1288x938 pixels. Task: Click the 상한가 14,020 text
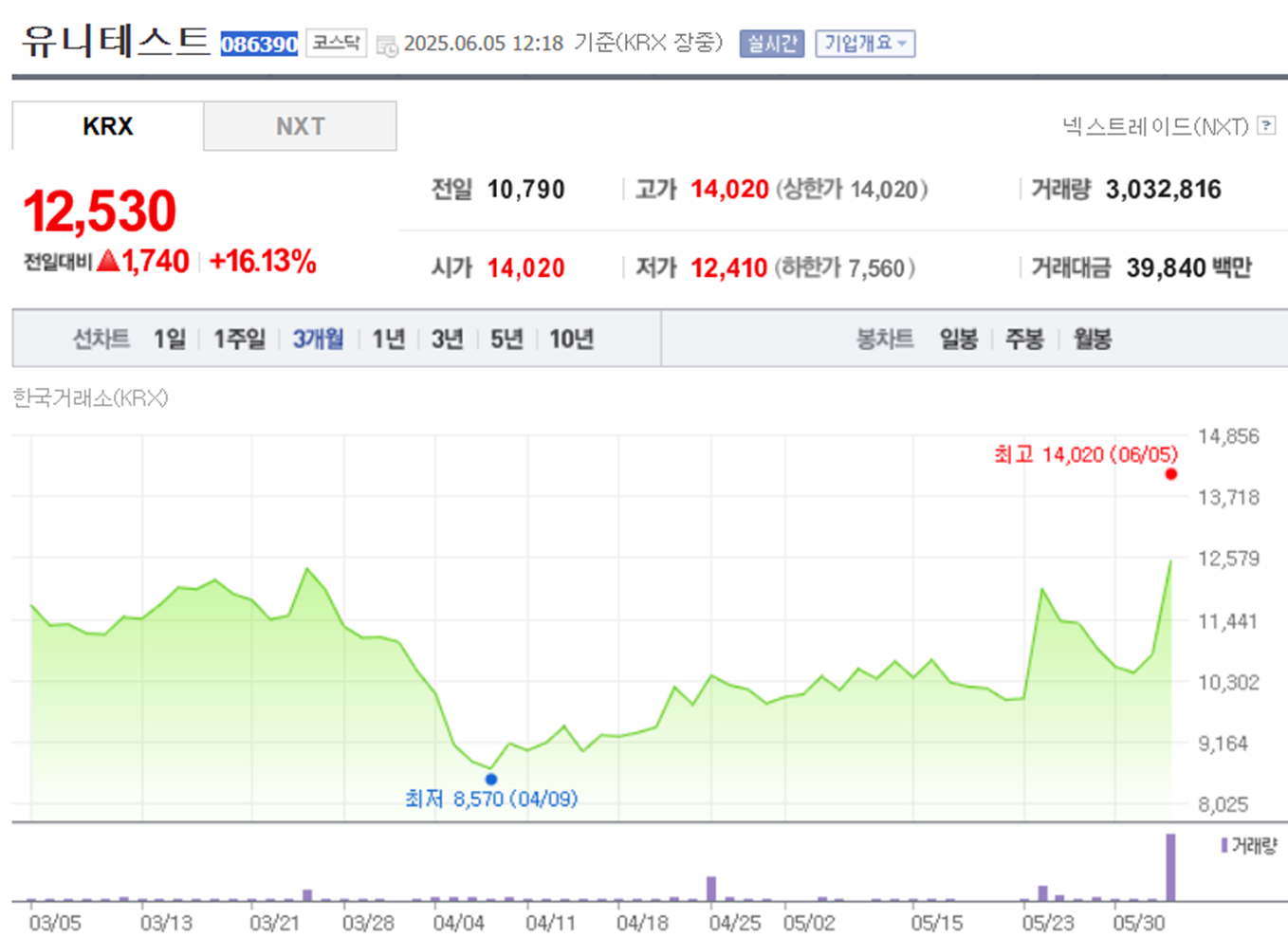[x=852, y=190]
